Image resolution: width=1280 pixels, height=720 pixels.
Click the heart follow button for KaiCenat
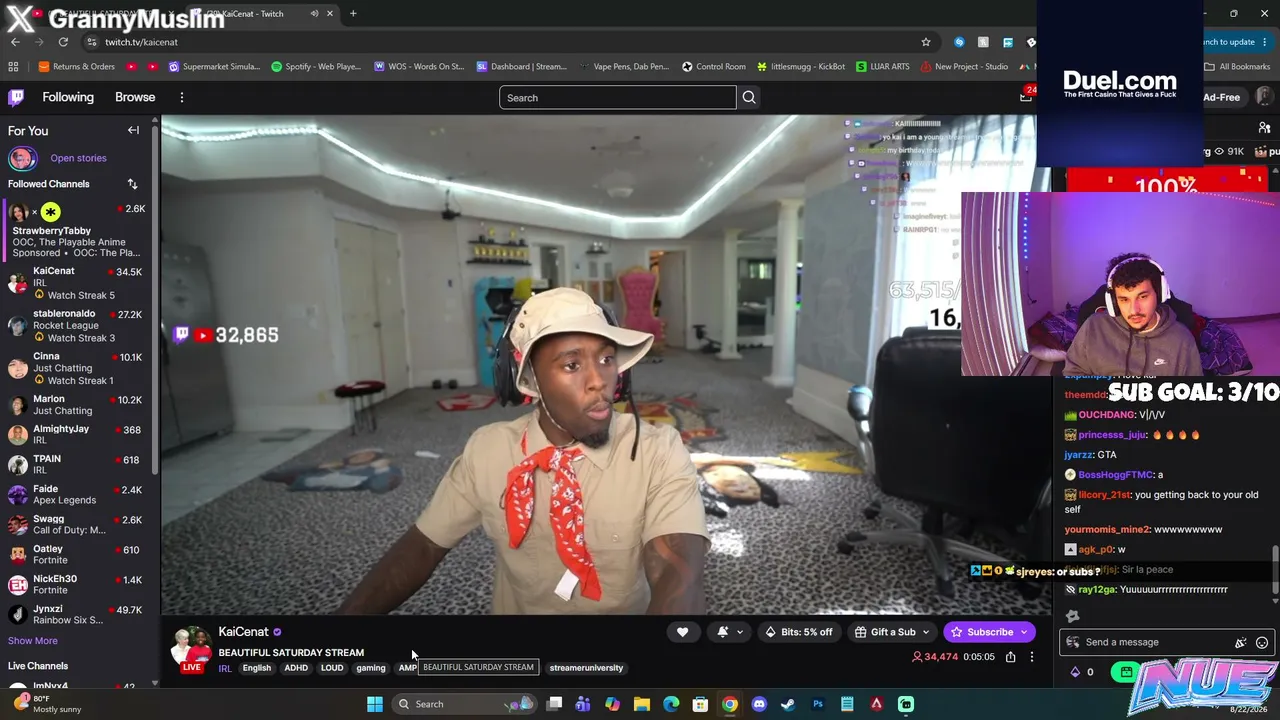click(682, 632)
